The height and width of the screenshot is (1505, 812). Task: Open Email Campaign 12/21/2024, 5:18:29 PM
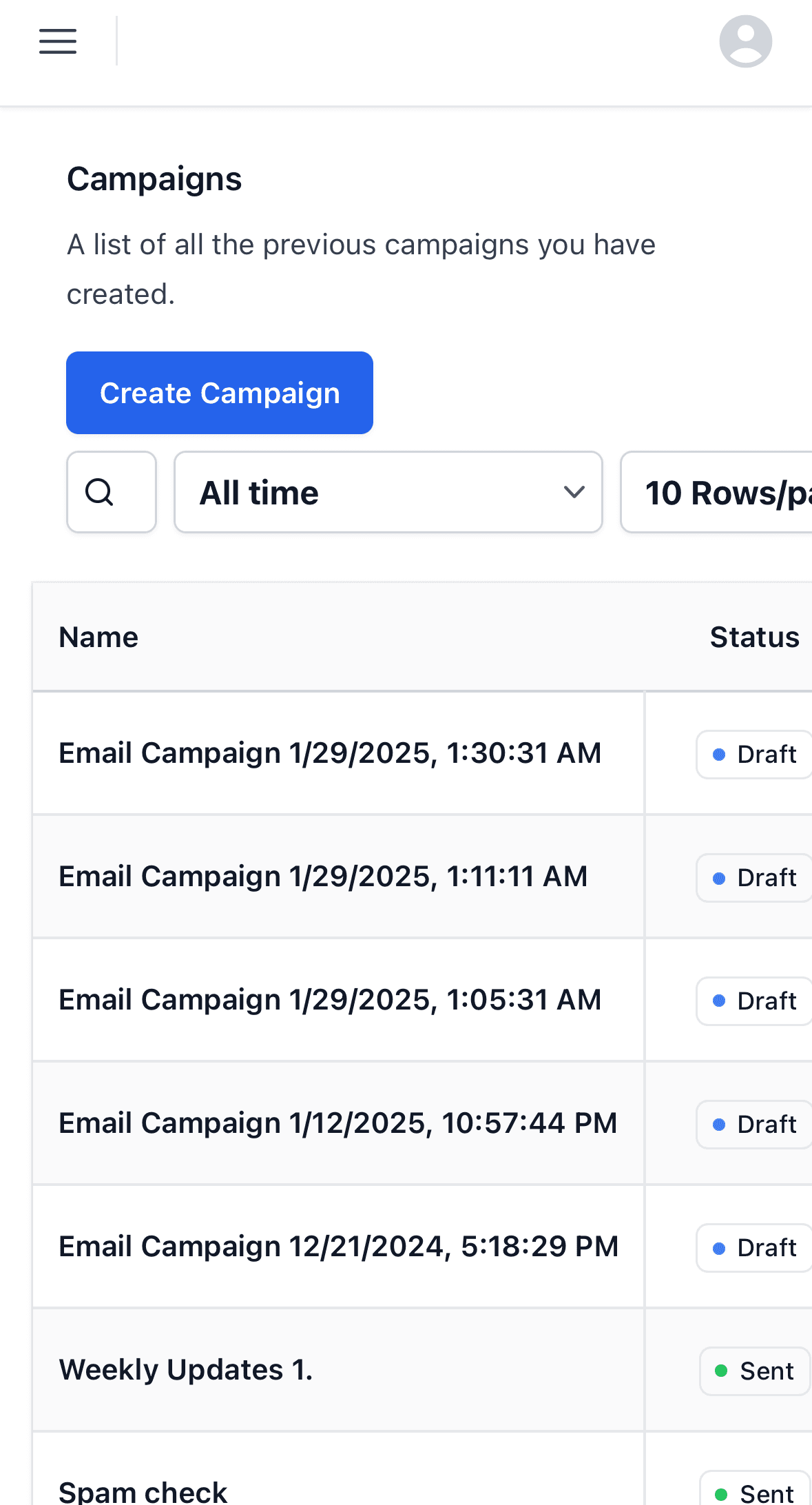[x=338, y=1247]
